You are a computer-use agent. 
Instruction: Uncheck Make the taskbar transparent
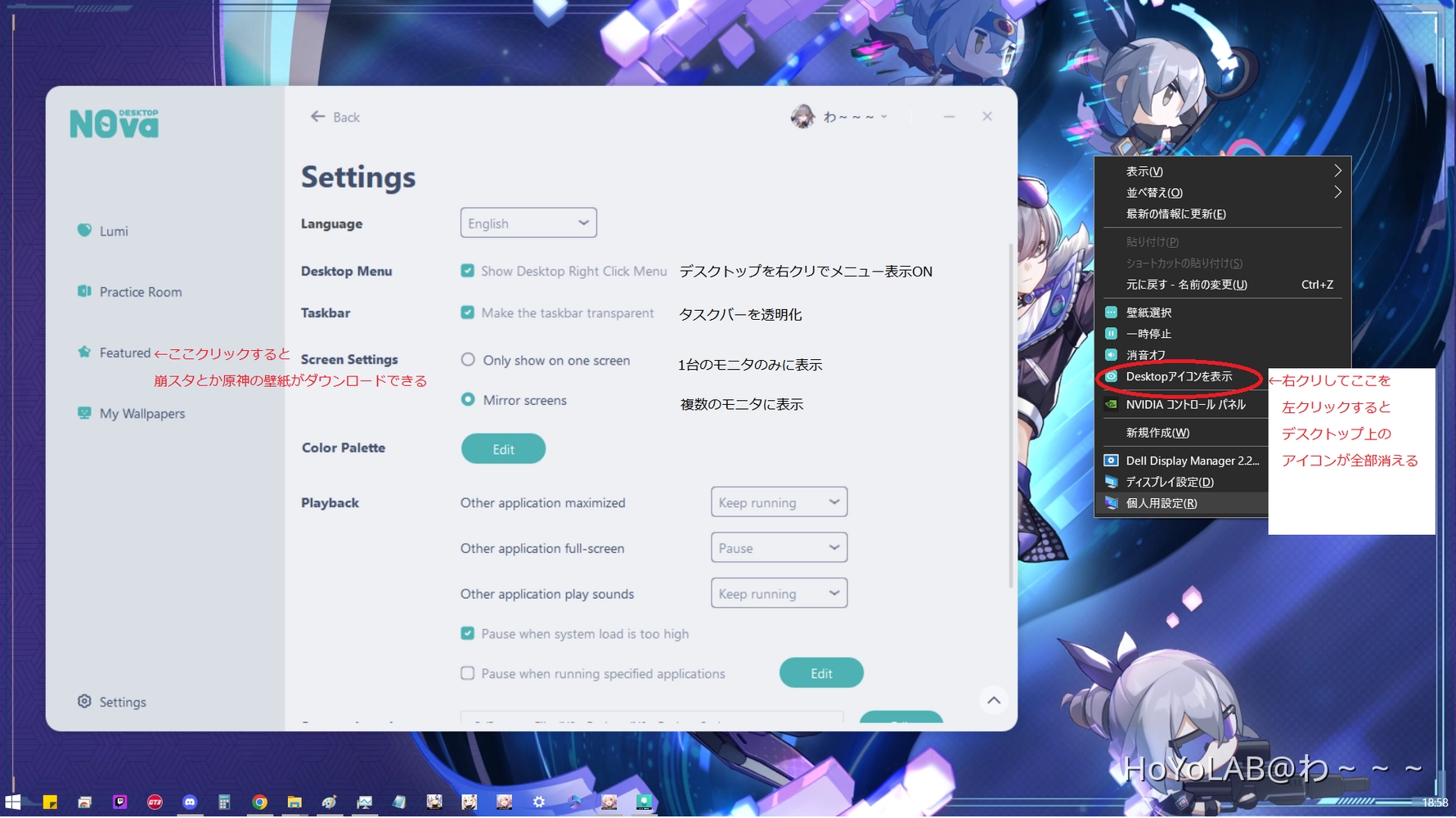467,312
